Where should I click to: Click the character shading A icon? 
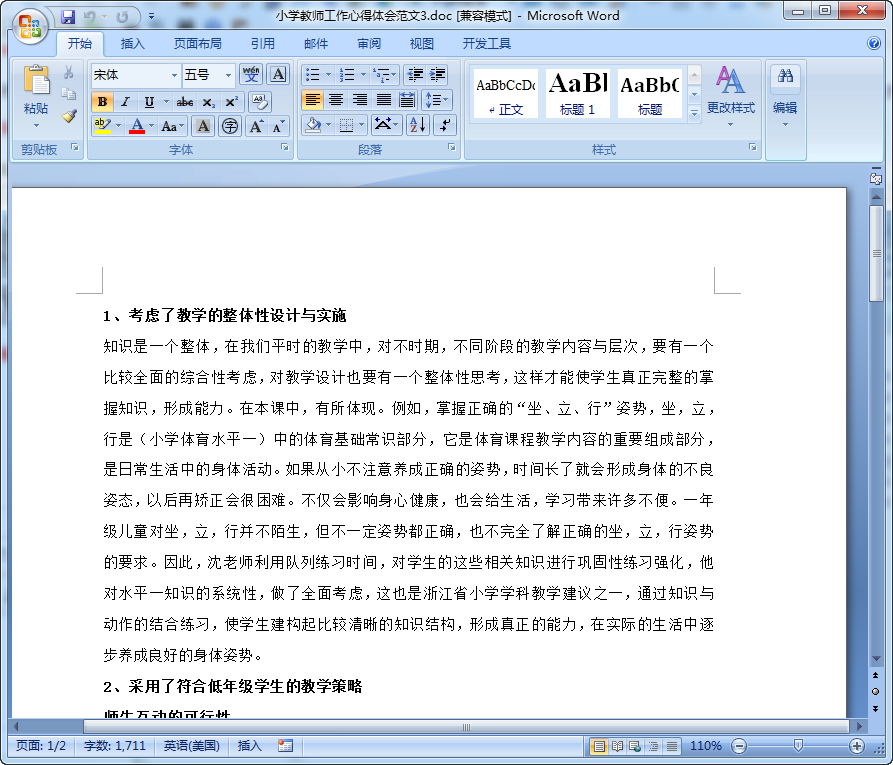[x=203, y=126]
